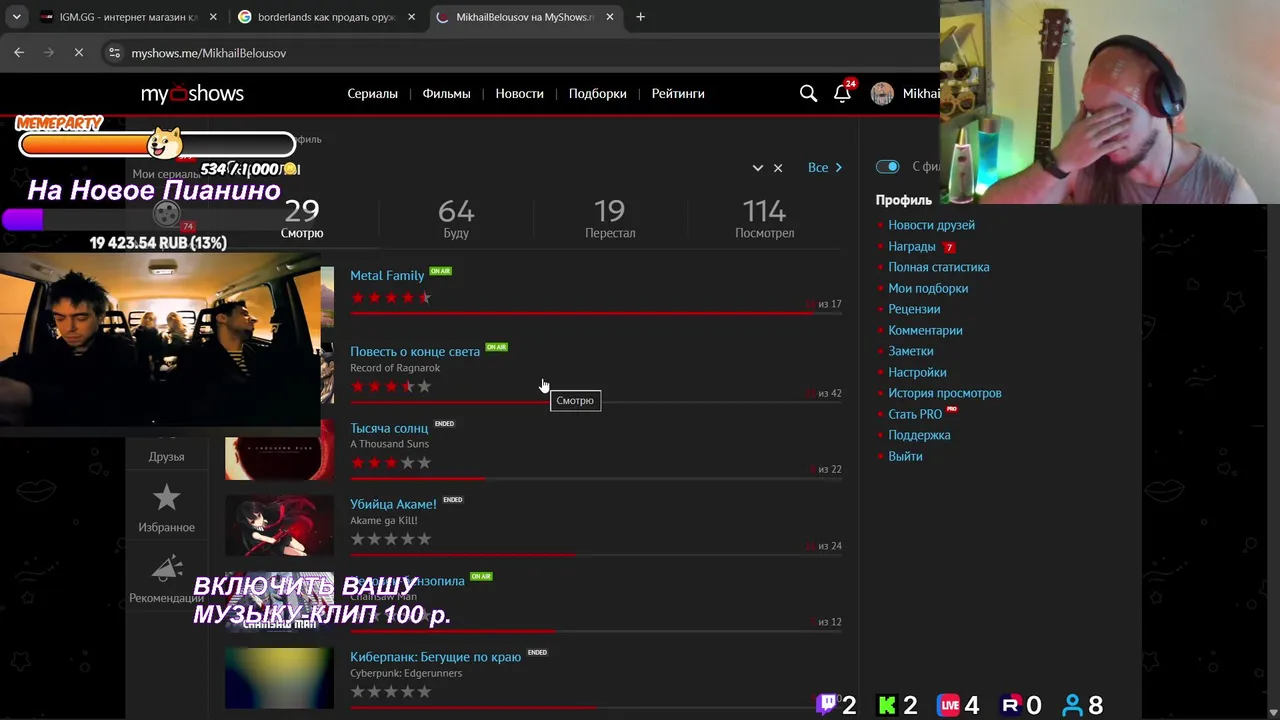Open the Рекомендации megaphone icon
1280x720 pixels.
click(x=166, y=568)
